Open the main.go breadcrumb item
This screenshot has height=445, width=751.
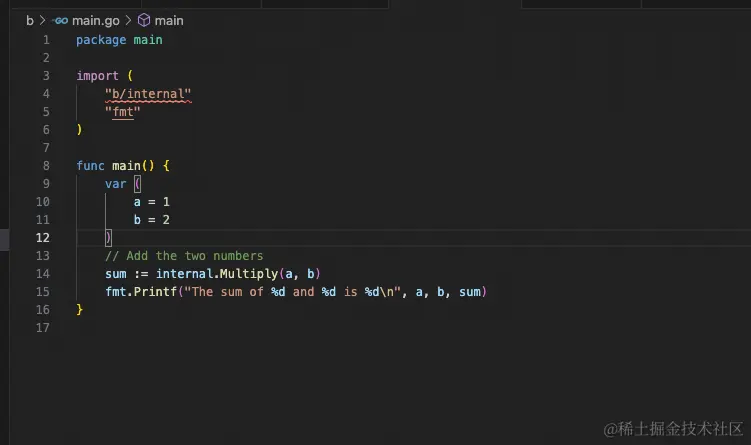click(96, 21)
